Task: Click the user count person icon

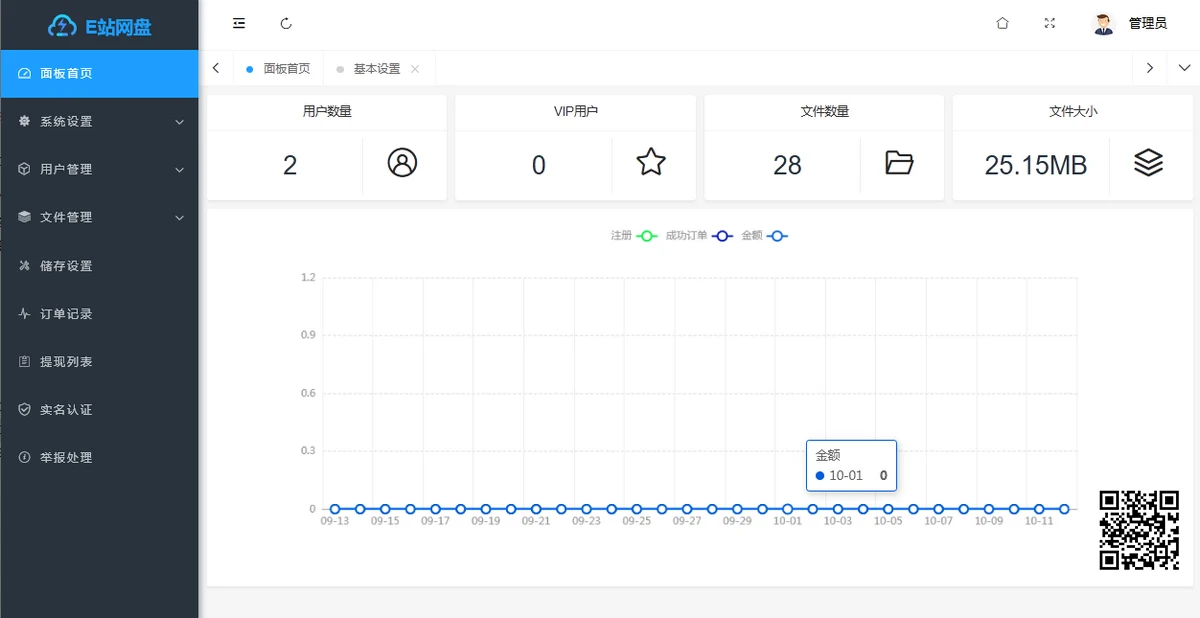Action: click(x=402, y=163)
